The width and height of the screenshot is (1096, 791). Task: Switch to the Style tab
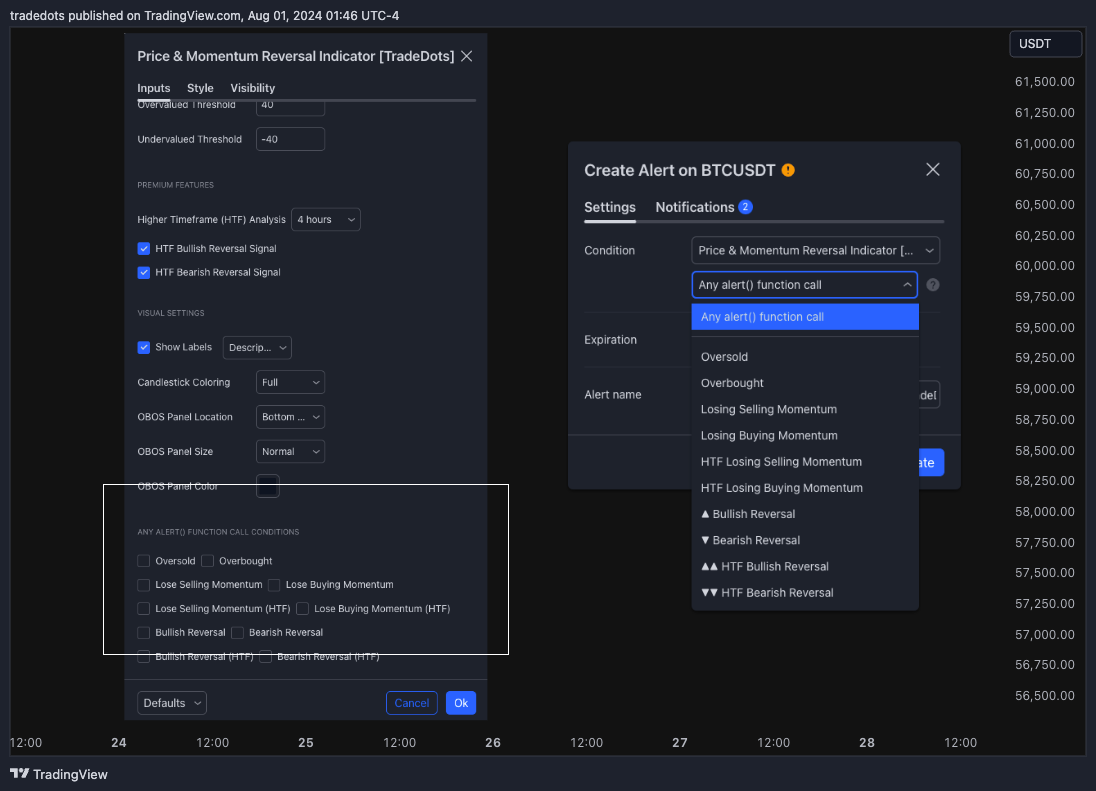coord(200,88)
